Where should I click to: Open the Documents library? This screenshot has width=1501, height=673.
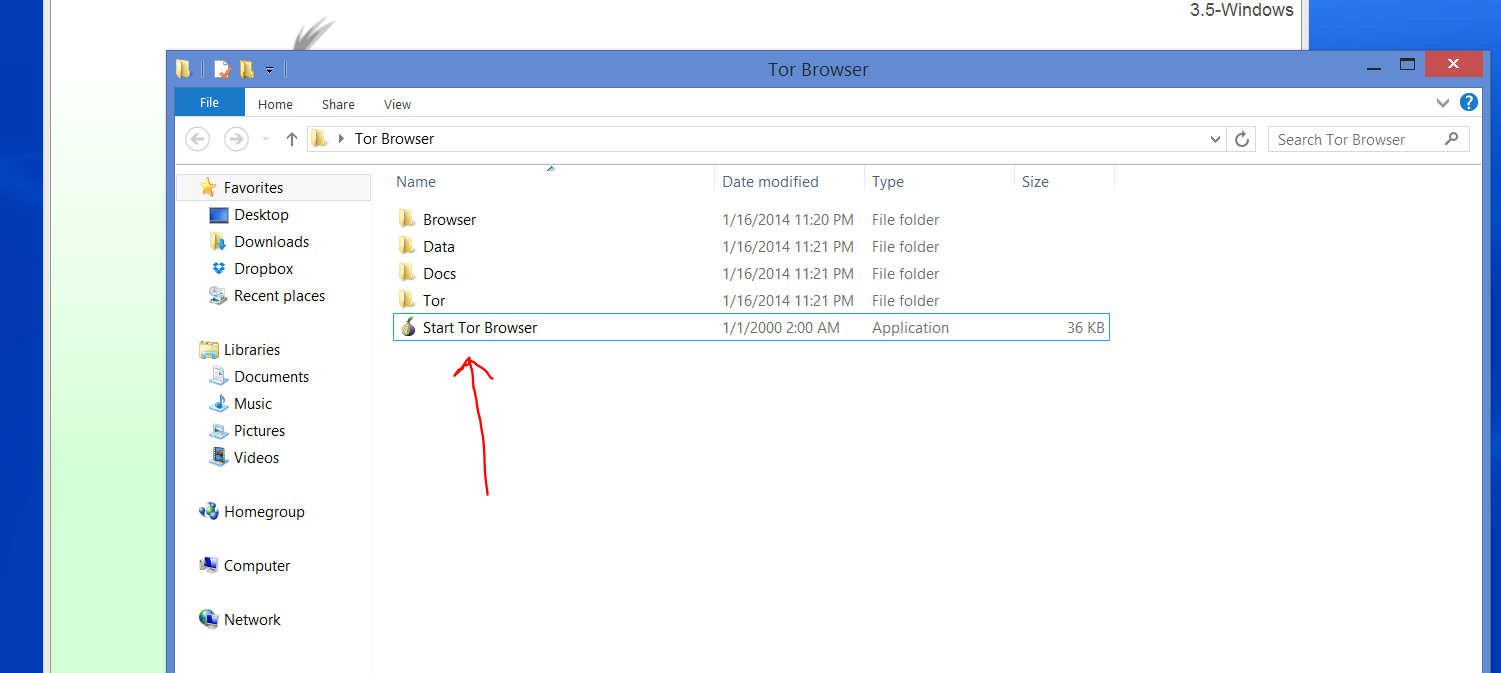pyautogui.click(x=271, y=377)
